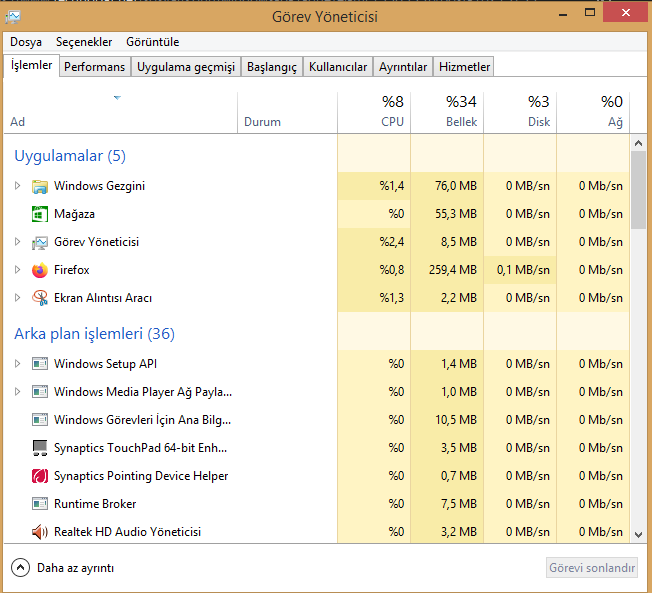652x593 pixels.
Task: Select Realtek HD Audio Yöneticisi name
Action: (127, 532)
